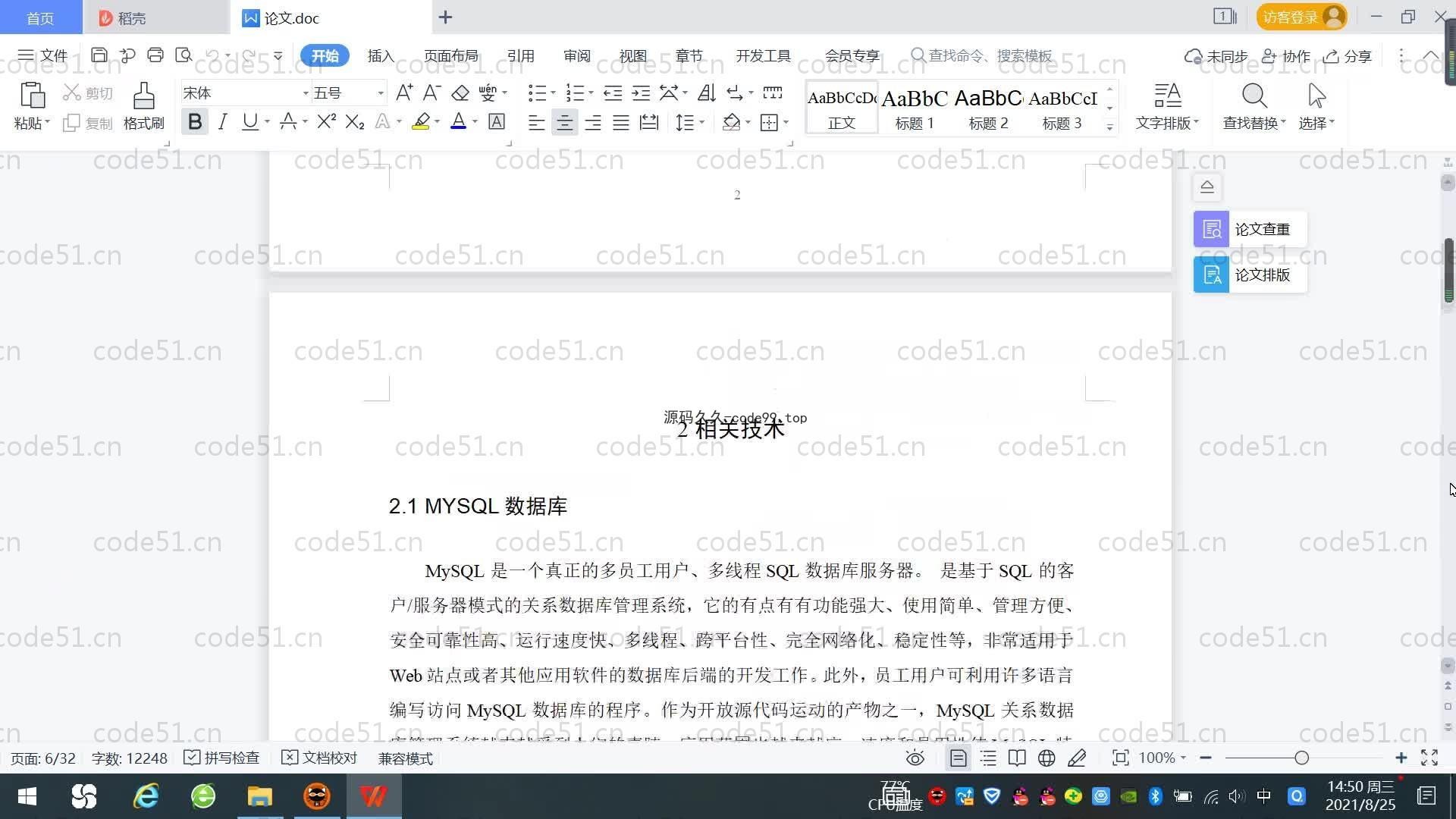Clear formatting with eraser icon
The image size is (1456, 819).
460,93
